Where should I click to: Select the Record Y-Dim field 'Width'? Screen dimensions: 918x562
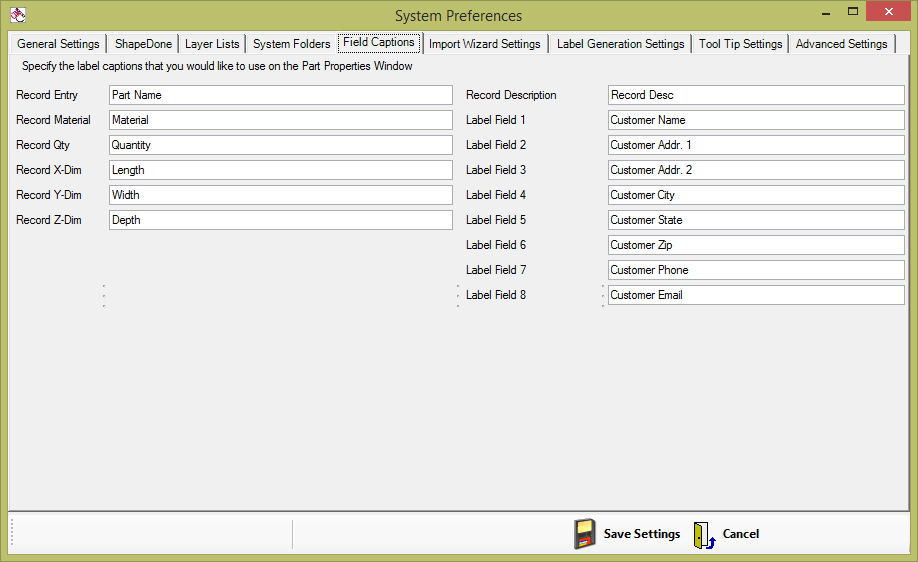point(280,195)
